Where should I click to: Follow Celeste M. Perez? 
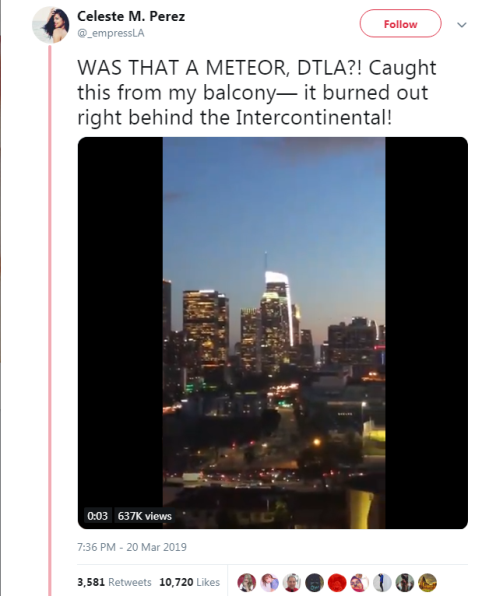[x=400, y=24]
